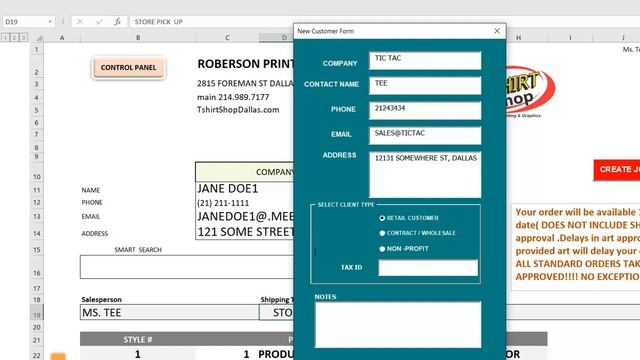Click the formula bar text STORE PICK UP
Screen dimensions: 640x360
click(x=158, y=22)
